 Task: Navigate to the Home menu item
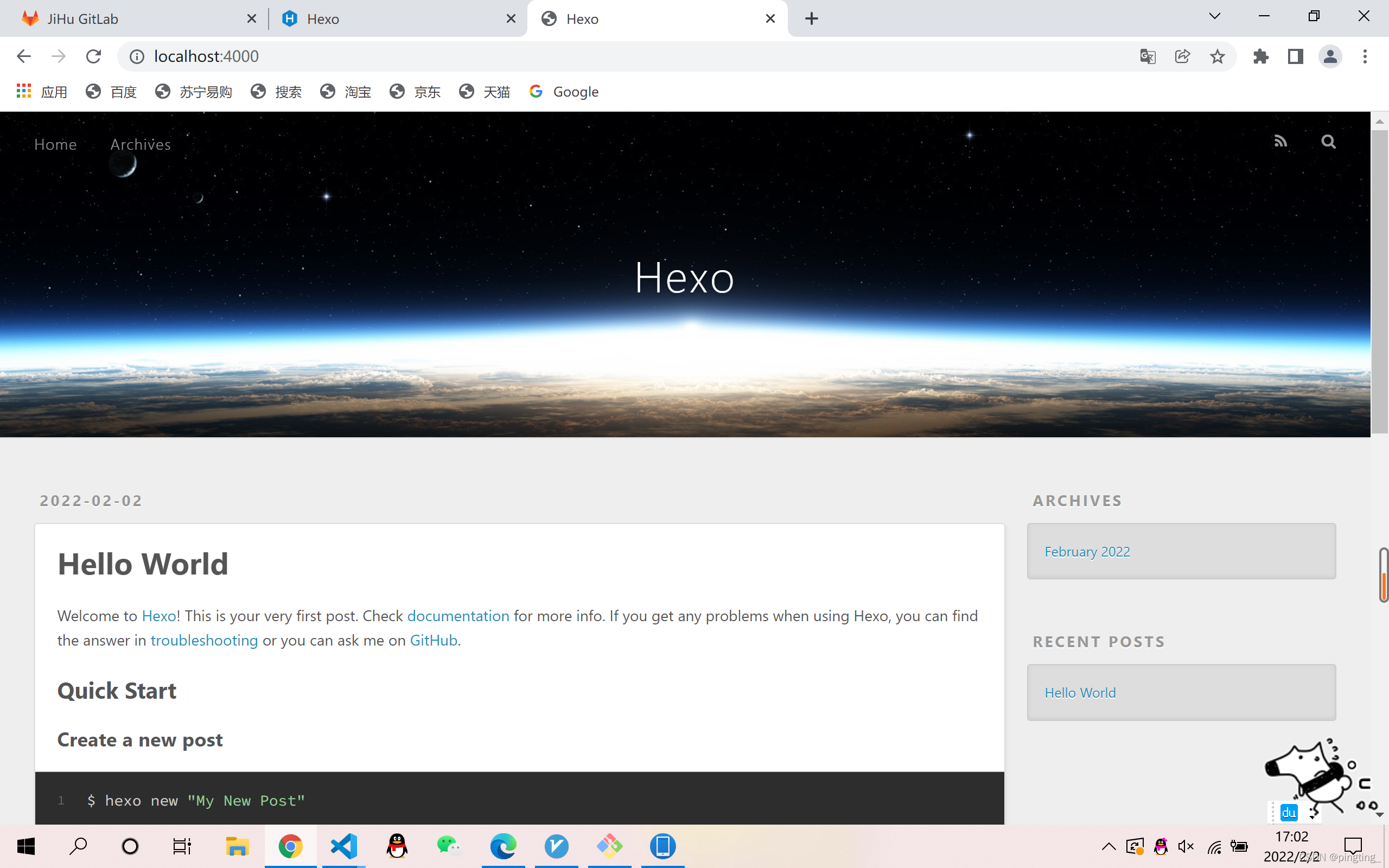click(55, 144)
